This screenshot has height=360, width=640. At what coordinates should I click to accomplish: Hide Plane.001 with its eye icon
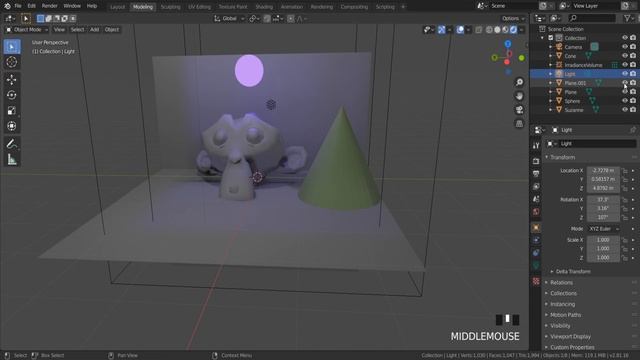624,83
